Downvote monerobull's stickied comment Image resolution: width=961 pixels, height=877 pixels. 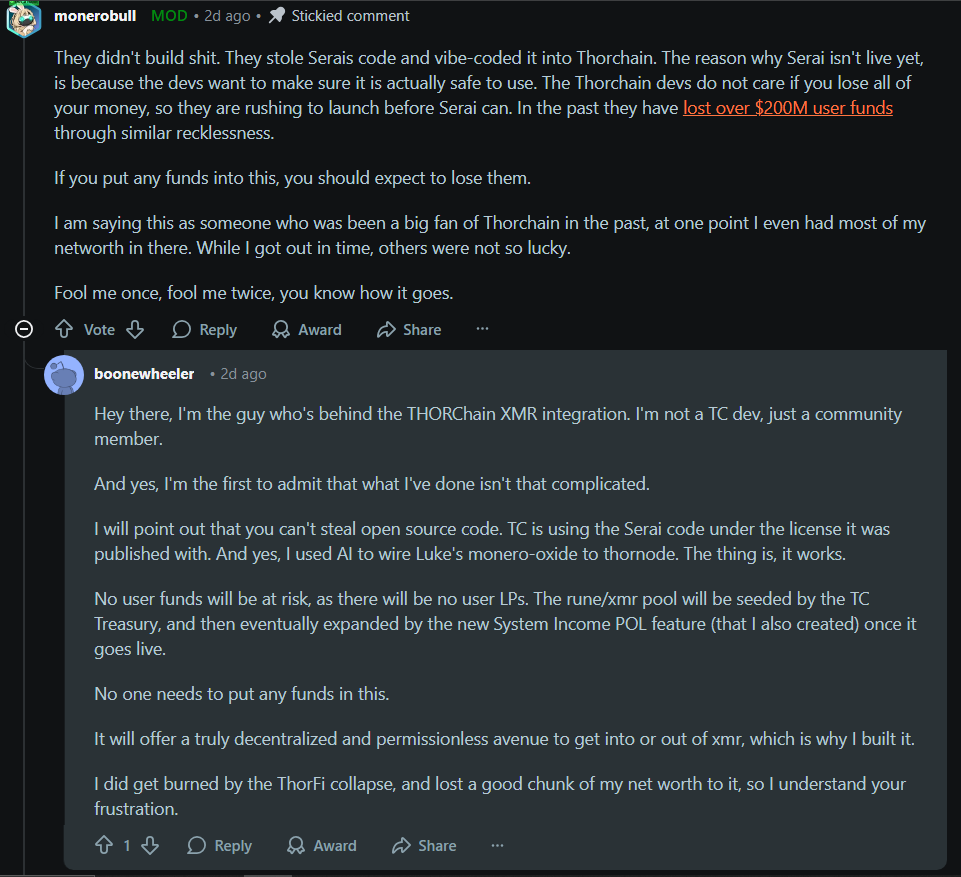pos(135,329)
